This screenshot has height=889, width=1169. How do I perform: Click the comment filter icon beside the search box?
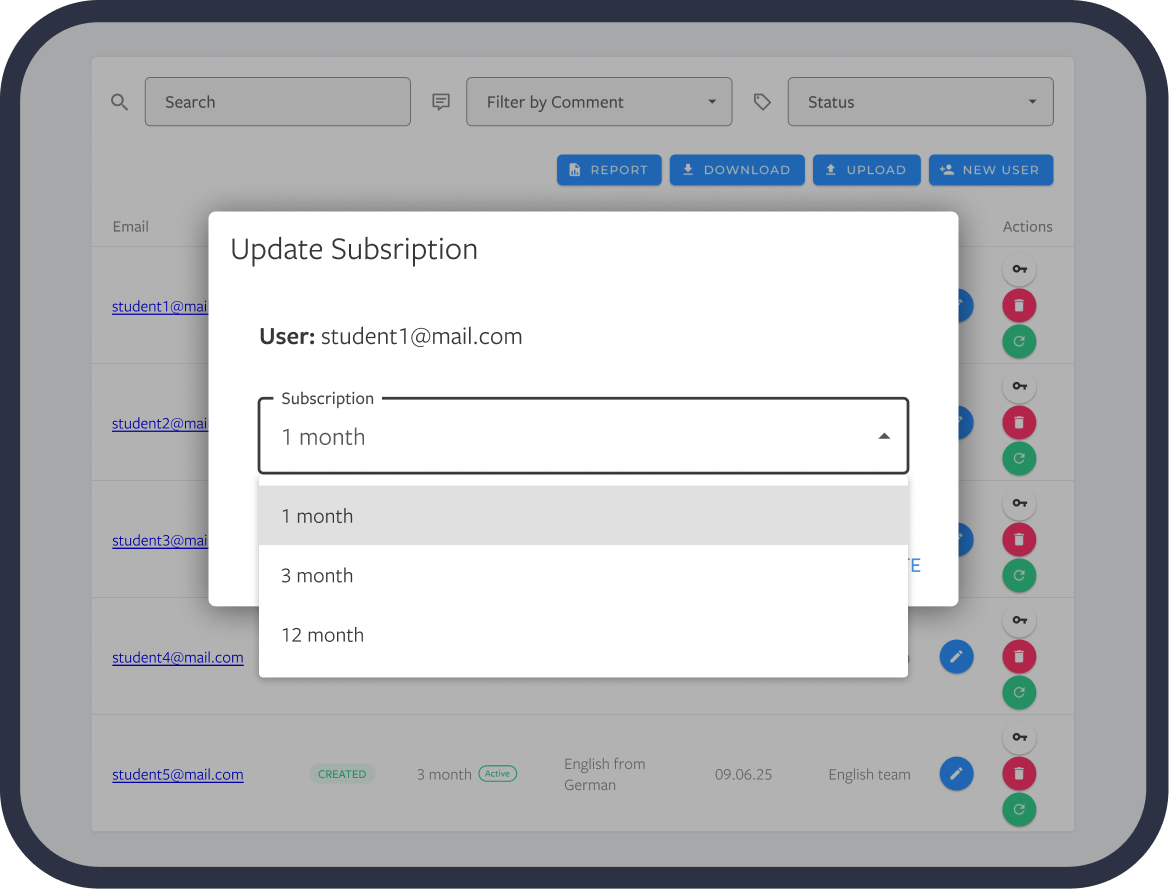point(440,101)
